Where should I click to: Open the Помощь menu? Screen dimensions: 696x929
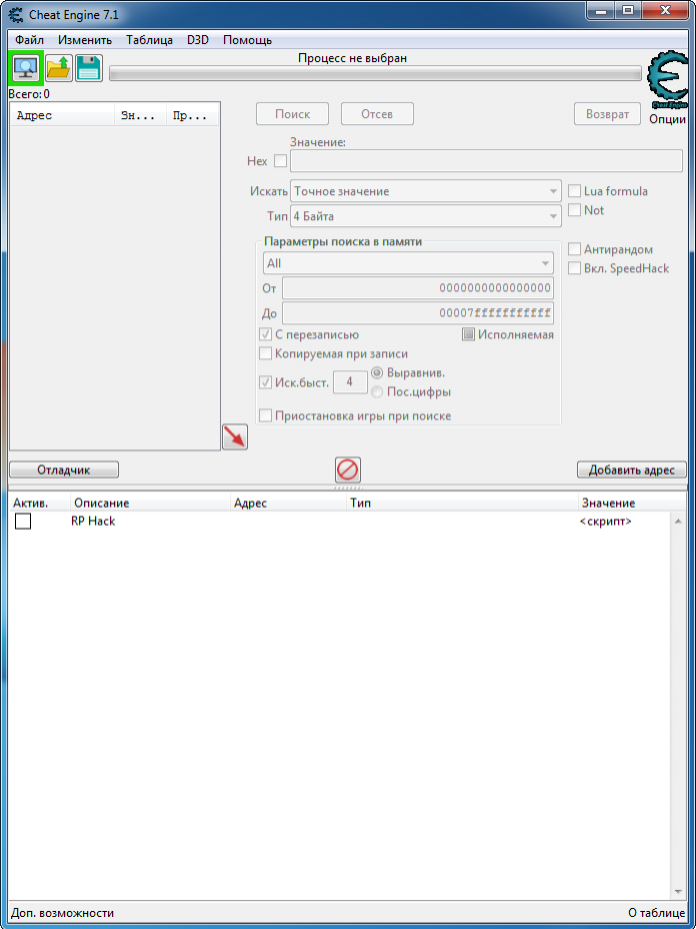(248, 40)
